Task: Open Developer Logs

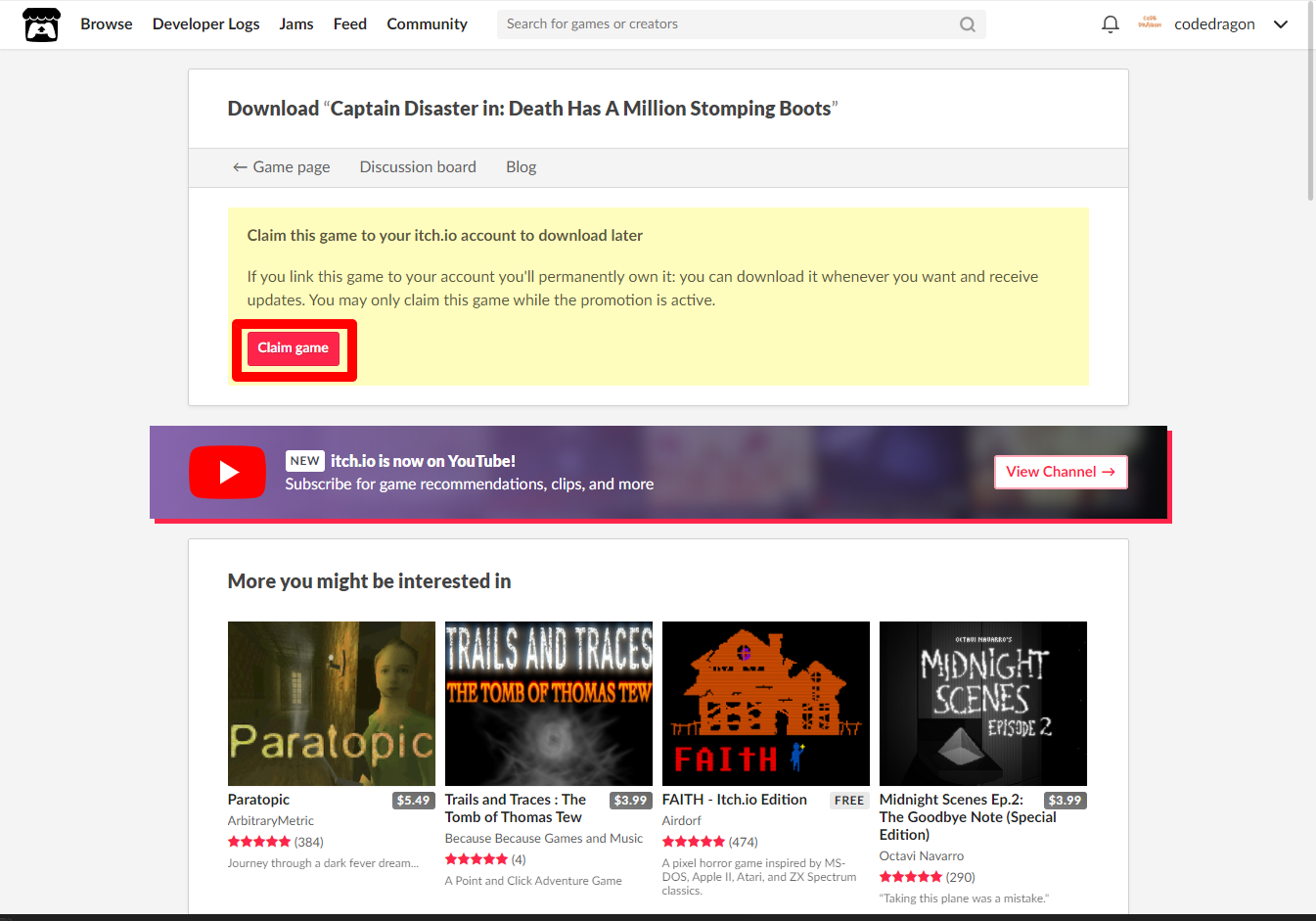Action: [206, 23]
